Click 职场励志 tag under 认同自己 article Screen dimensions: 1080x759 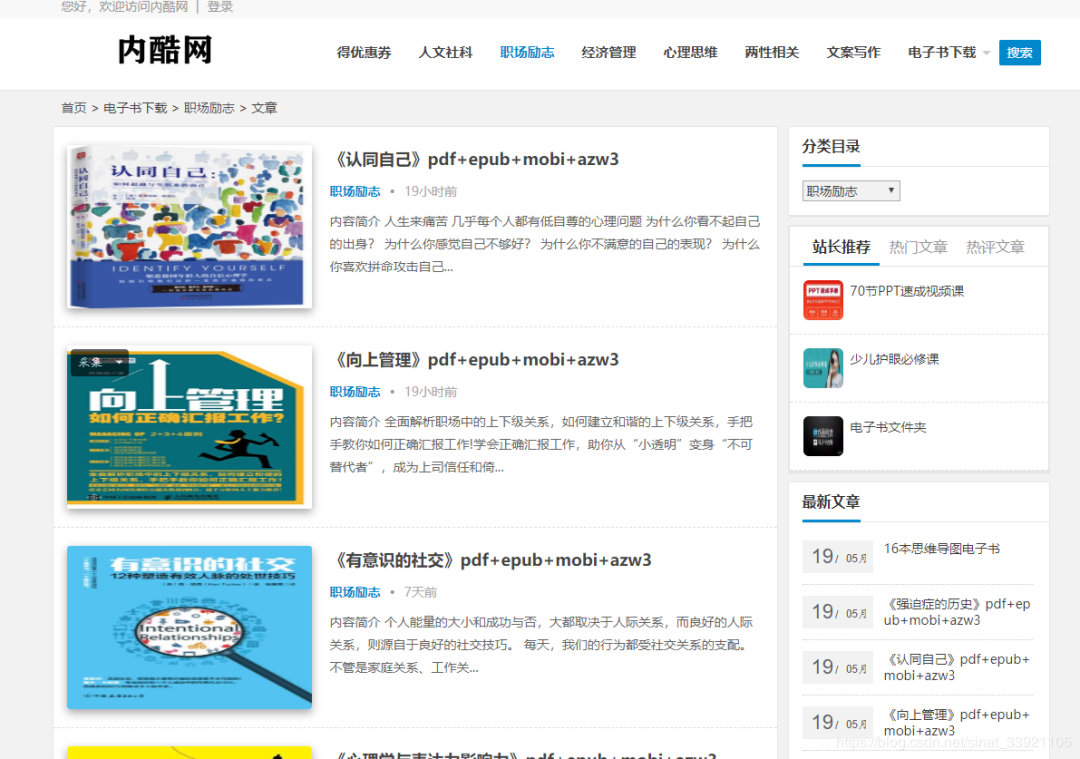pyautogui.click(x=355, y=191)
